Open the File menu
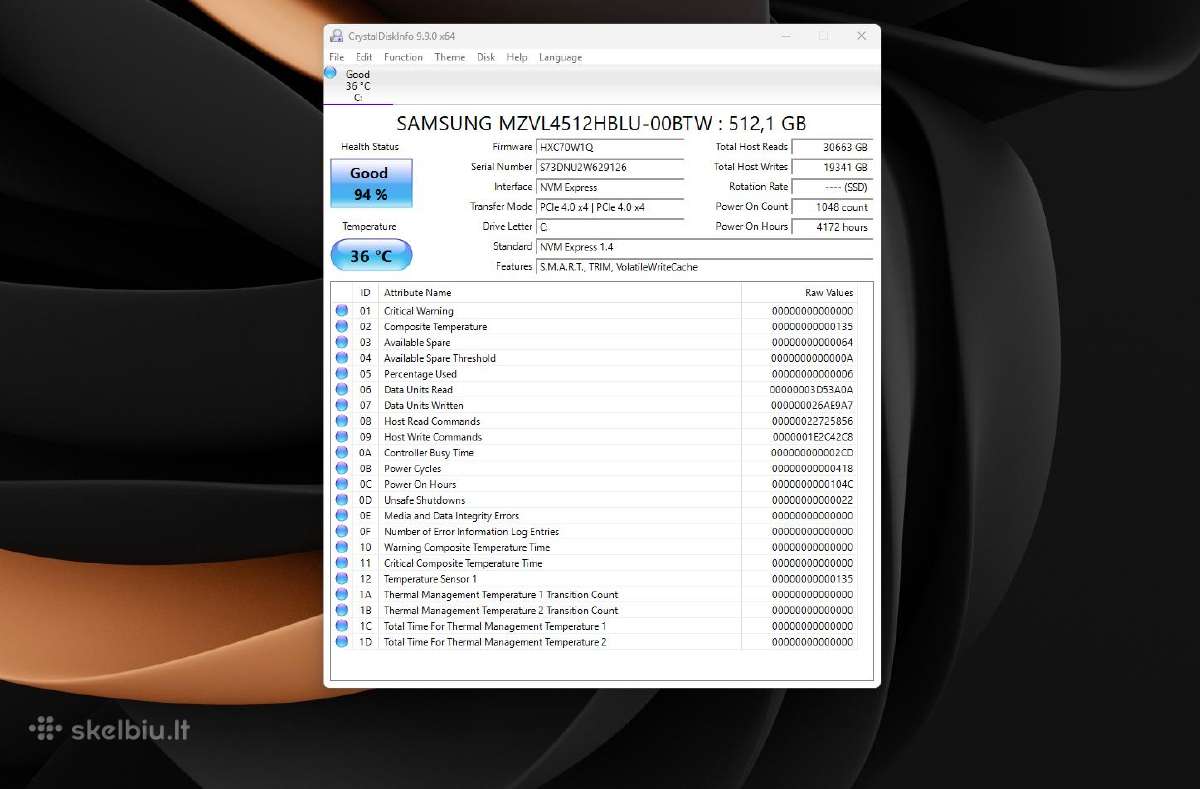Screen dimensions: 1200x789 pos(336,57)
